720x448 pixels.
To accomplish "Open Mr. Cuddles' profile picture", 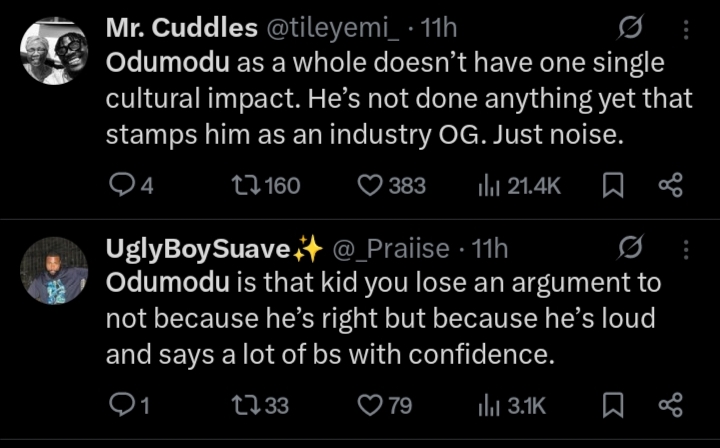I will click(54, 51).
